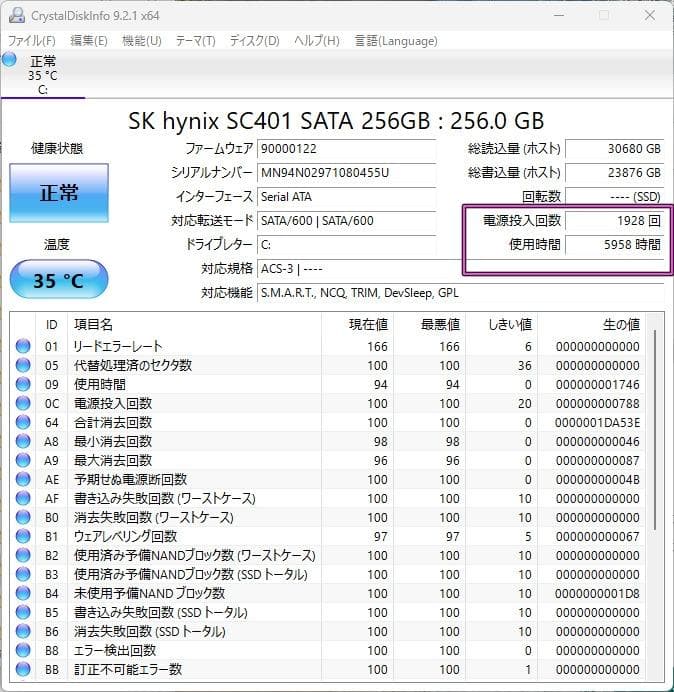674x692 pixels.
Task: Click status orb of ID AF row
Action: tap(23, 498)
